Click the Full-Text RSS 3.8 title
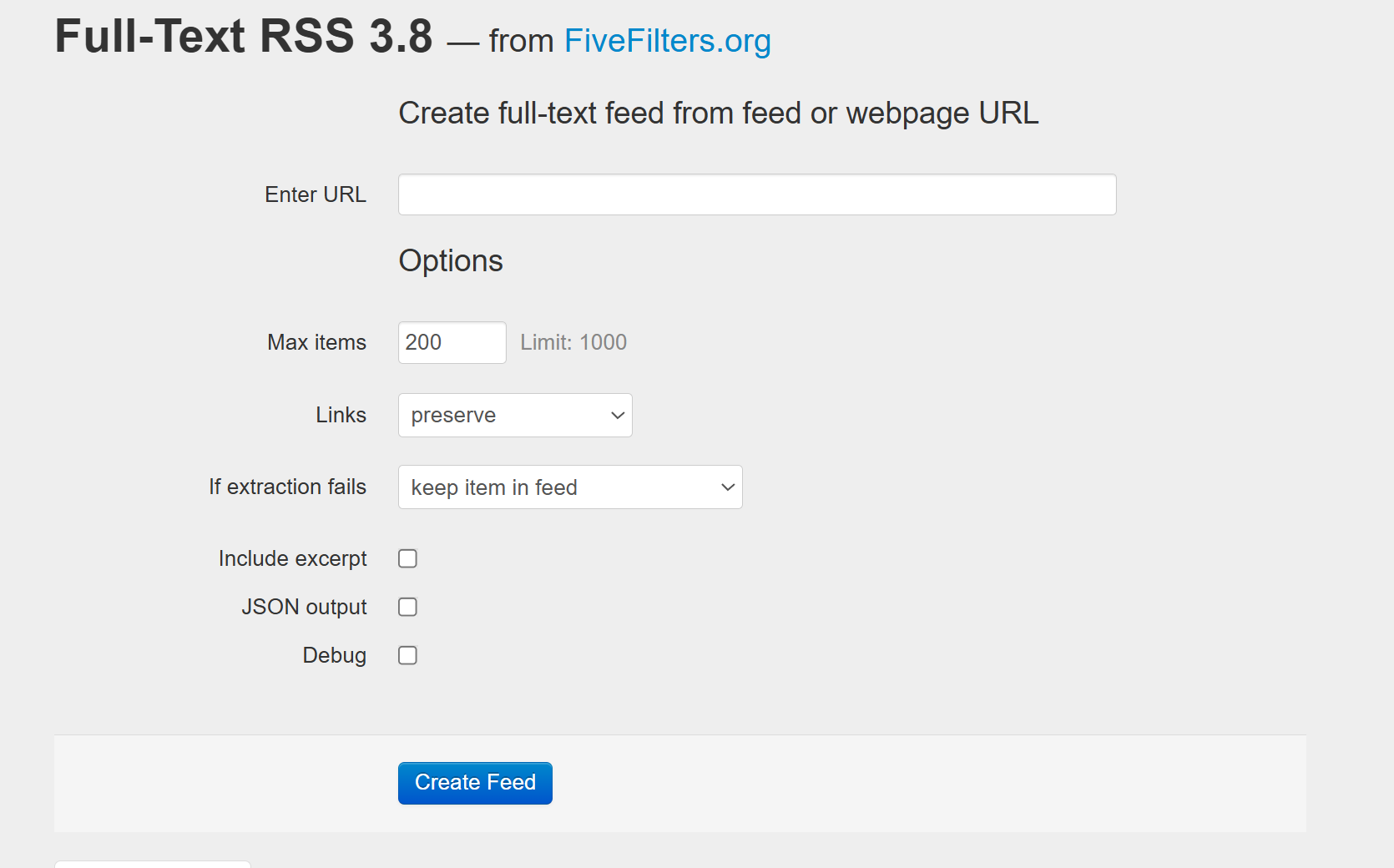 244,36
